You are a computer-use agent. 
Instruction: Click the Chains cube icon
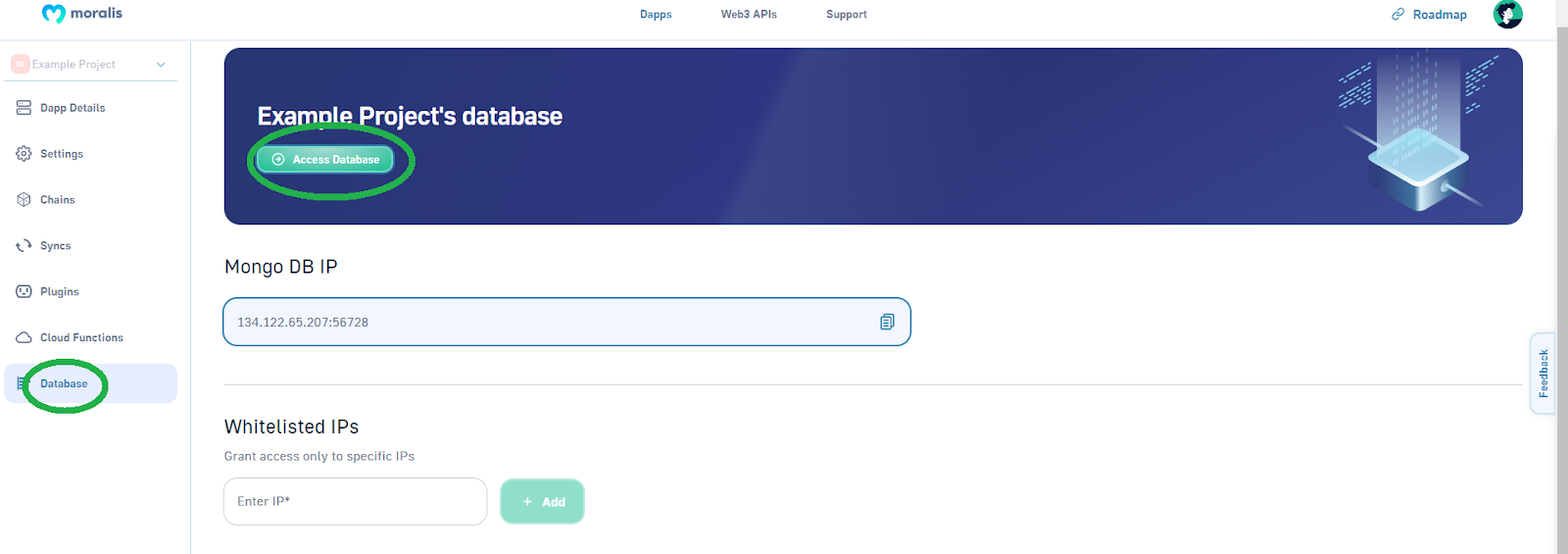click(24, 200)
